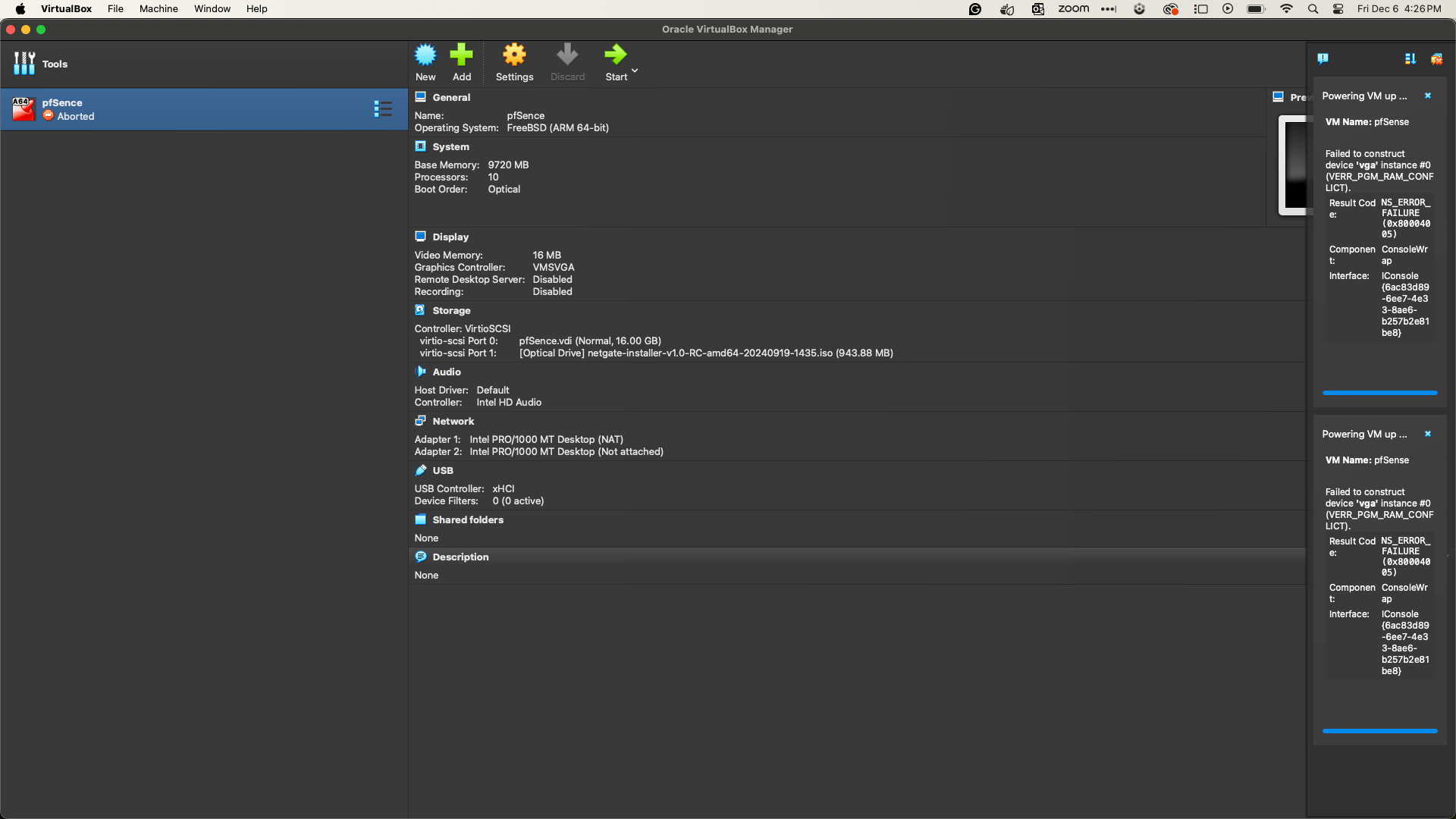Click the Preview panel monitor icon
The image size is (1456, 819).
tap(1278, 97)
